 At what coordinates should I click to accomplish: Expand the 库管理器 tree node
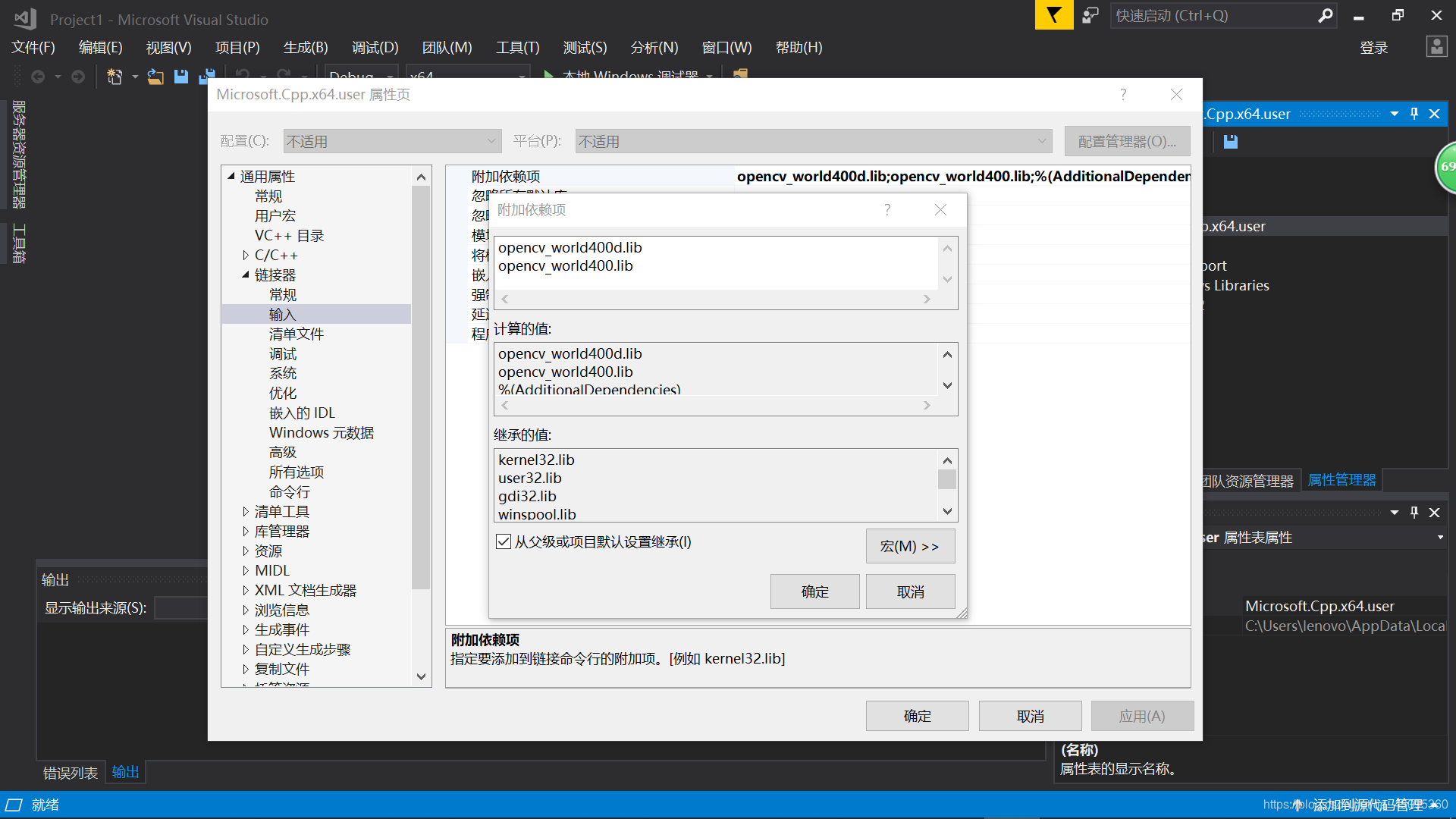(246, 531)
